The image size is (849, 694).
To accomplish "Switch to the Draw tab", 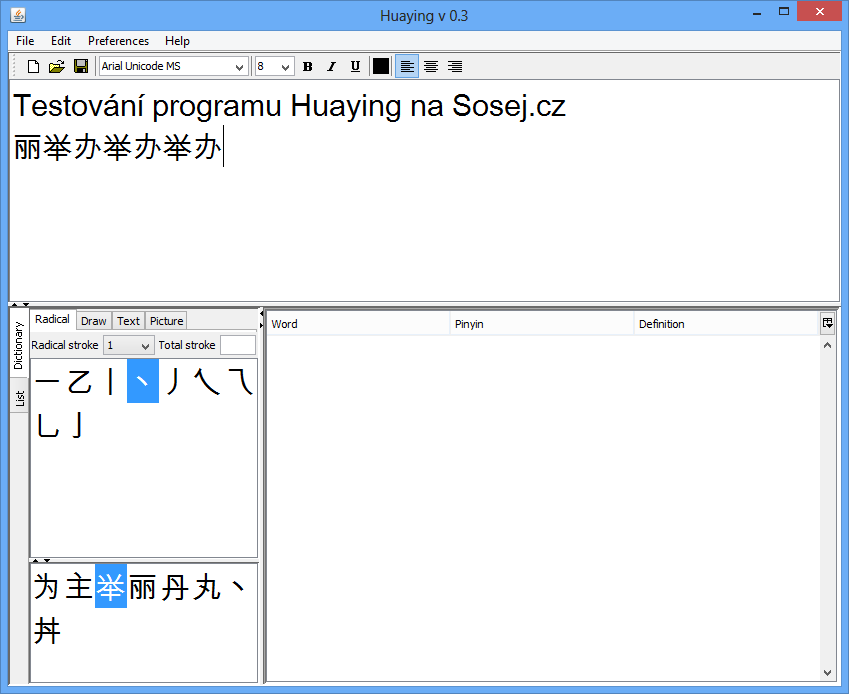I will tap(94, 321).
